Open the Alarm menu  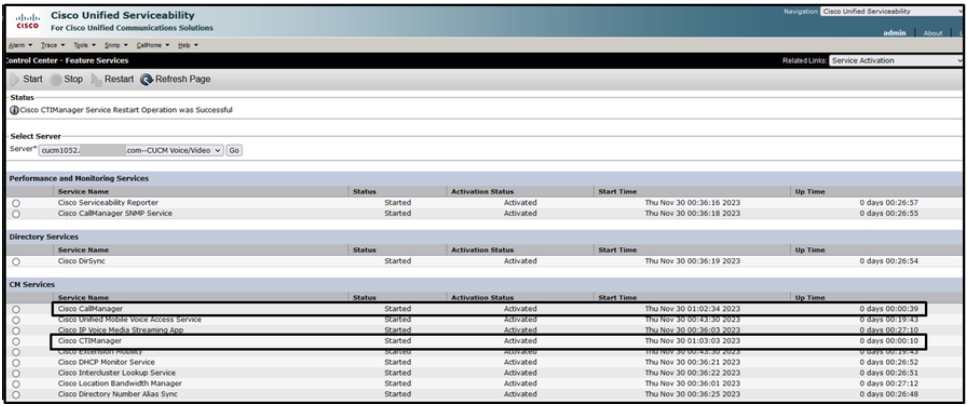click(20, 45)
